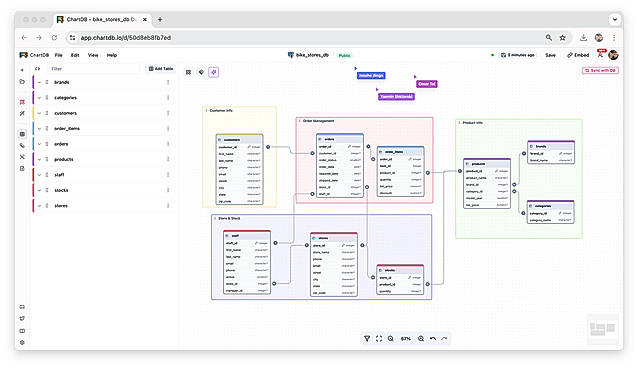Click the reorder tables grid icon on canvas
This screenshot has width=638, height=368.
188,72
